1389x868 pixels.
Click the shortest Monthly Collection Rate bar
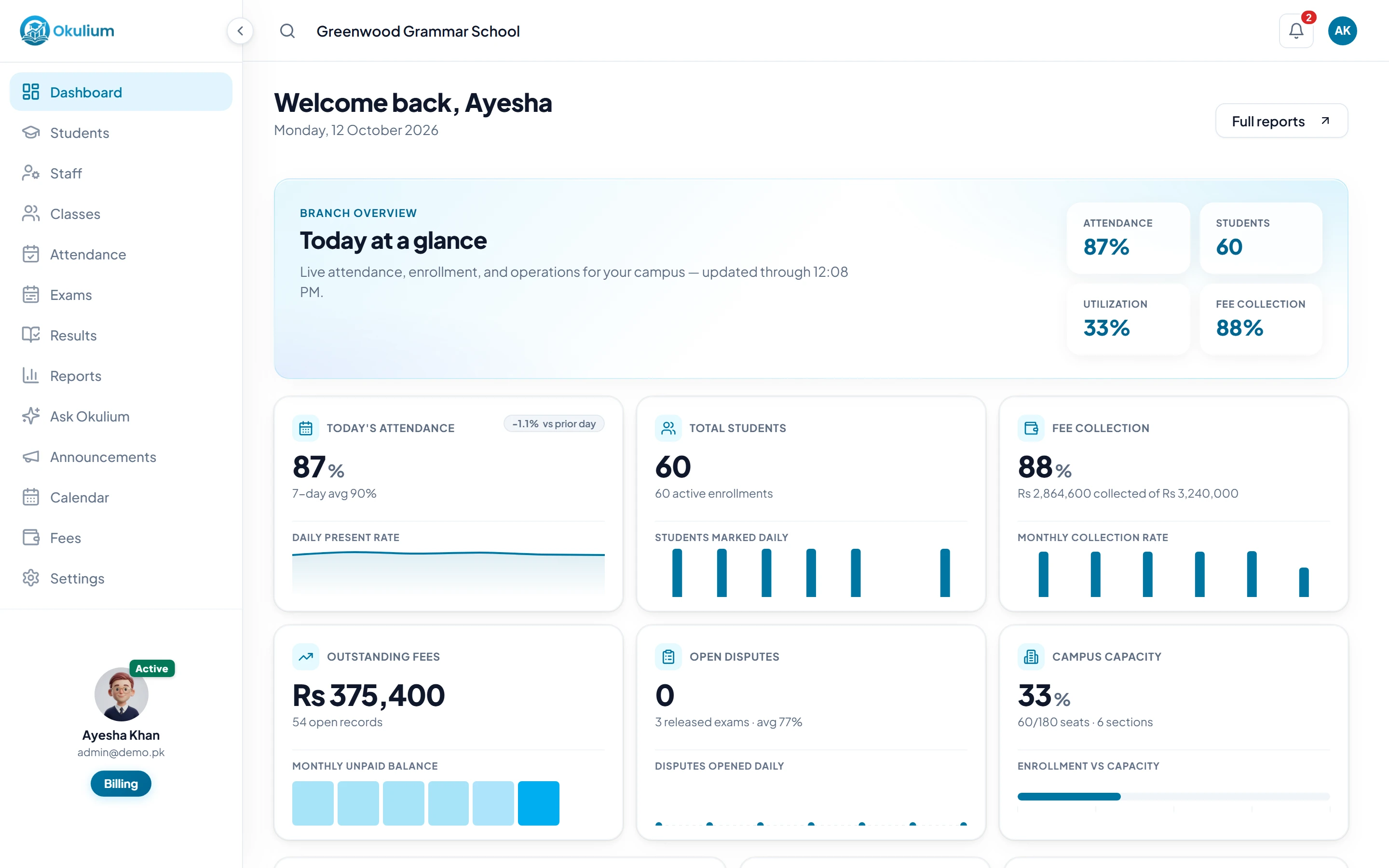(x=1304, y=582)
